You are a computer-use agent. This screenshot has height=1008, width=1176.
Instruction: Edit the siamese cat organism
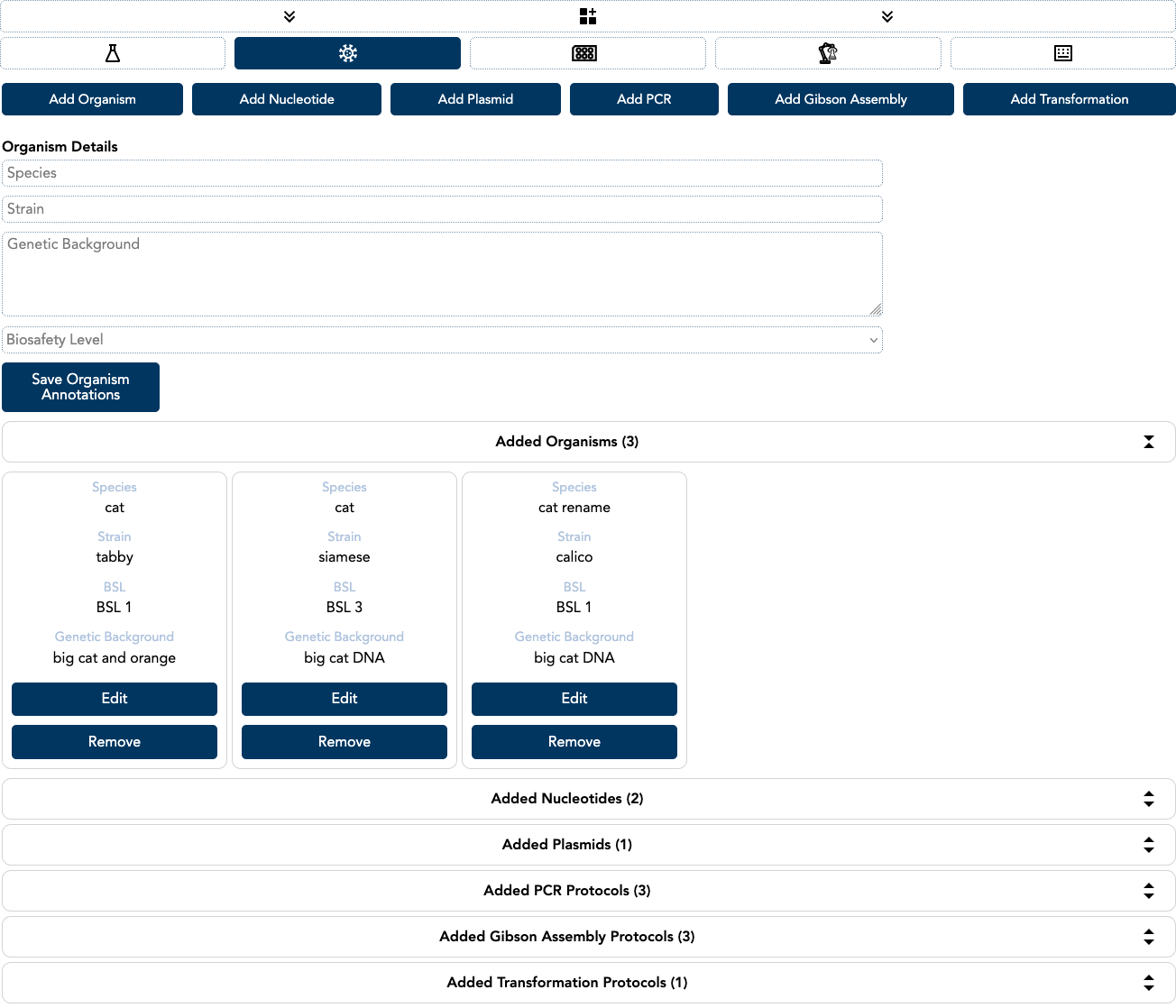pyautogui.click(x=345, y=699)
